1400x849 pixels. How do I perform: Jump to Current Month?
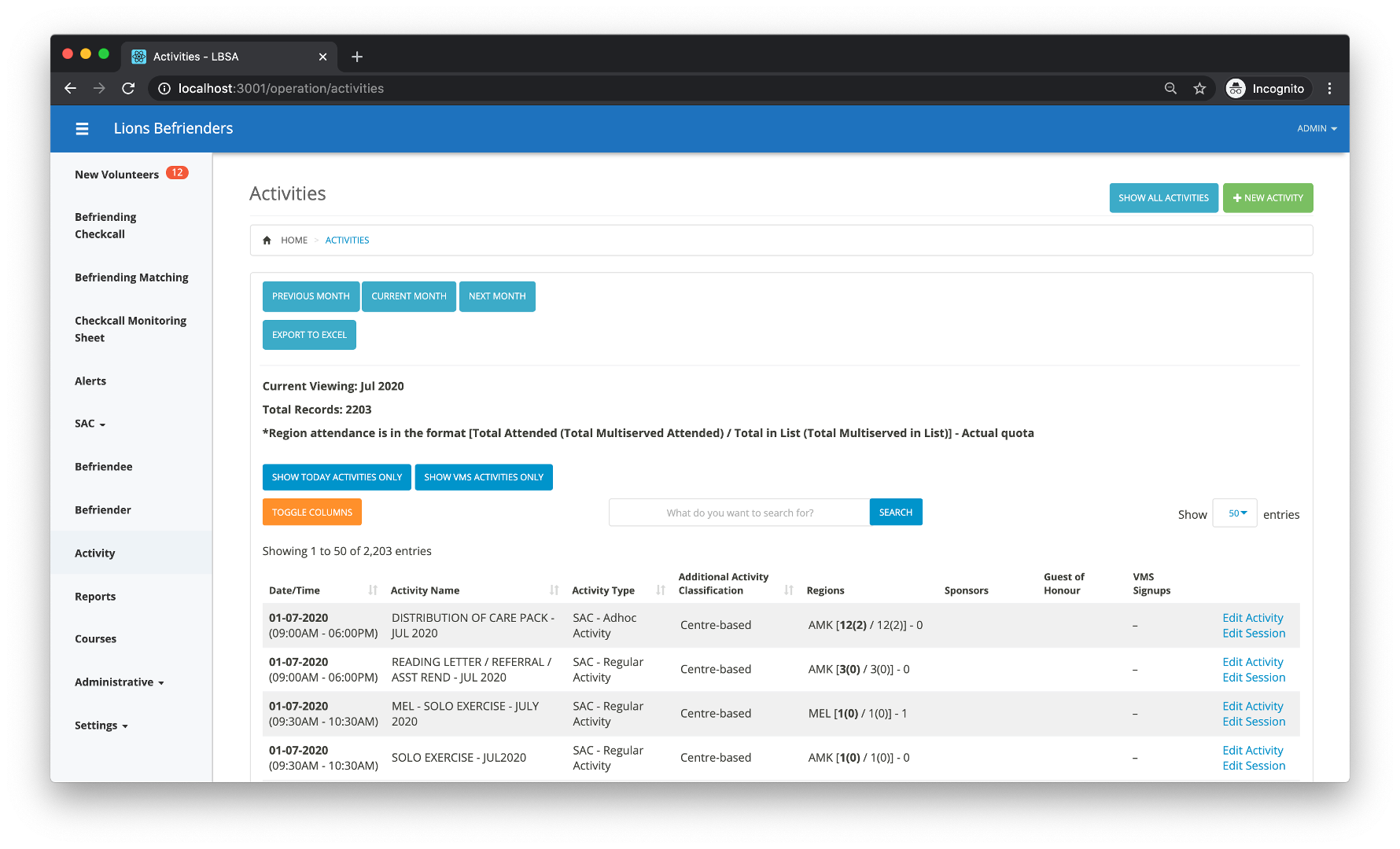coord(409,296)
